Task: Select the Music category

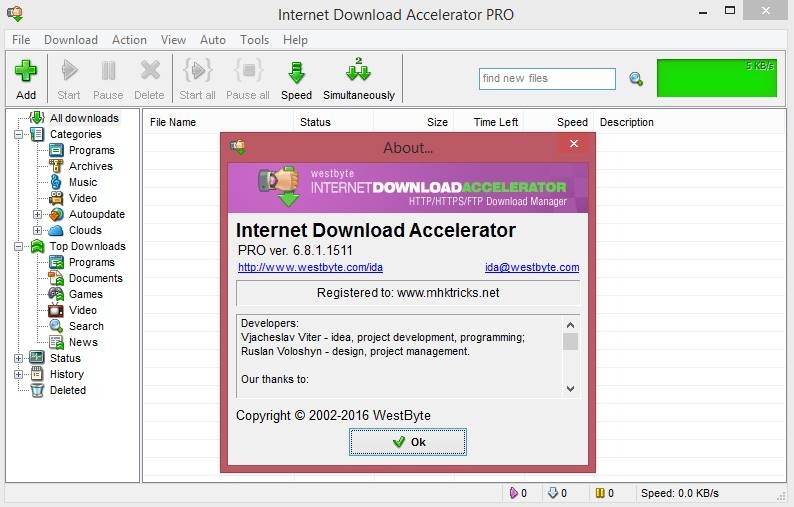Action: click(83, 182)
